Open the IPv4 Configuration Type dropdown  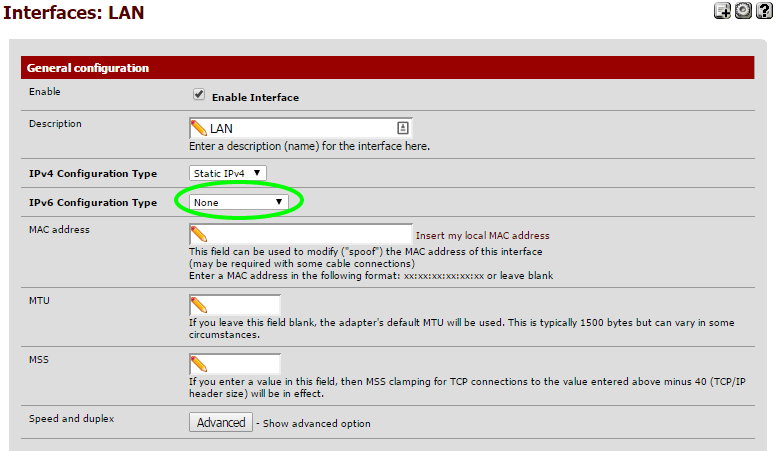[228, 173]
